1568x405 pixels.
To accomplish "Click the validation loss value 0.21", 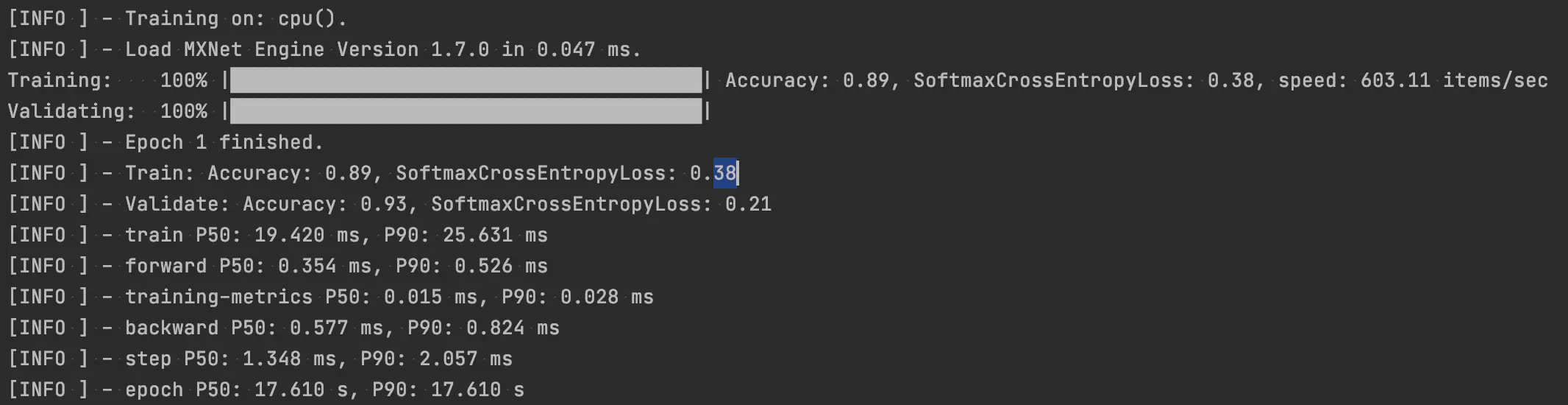I will [748, 204].
